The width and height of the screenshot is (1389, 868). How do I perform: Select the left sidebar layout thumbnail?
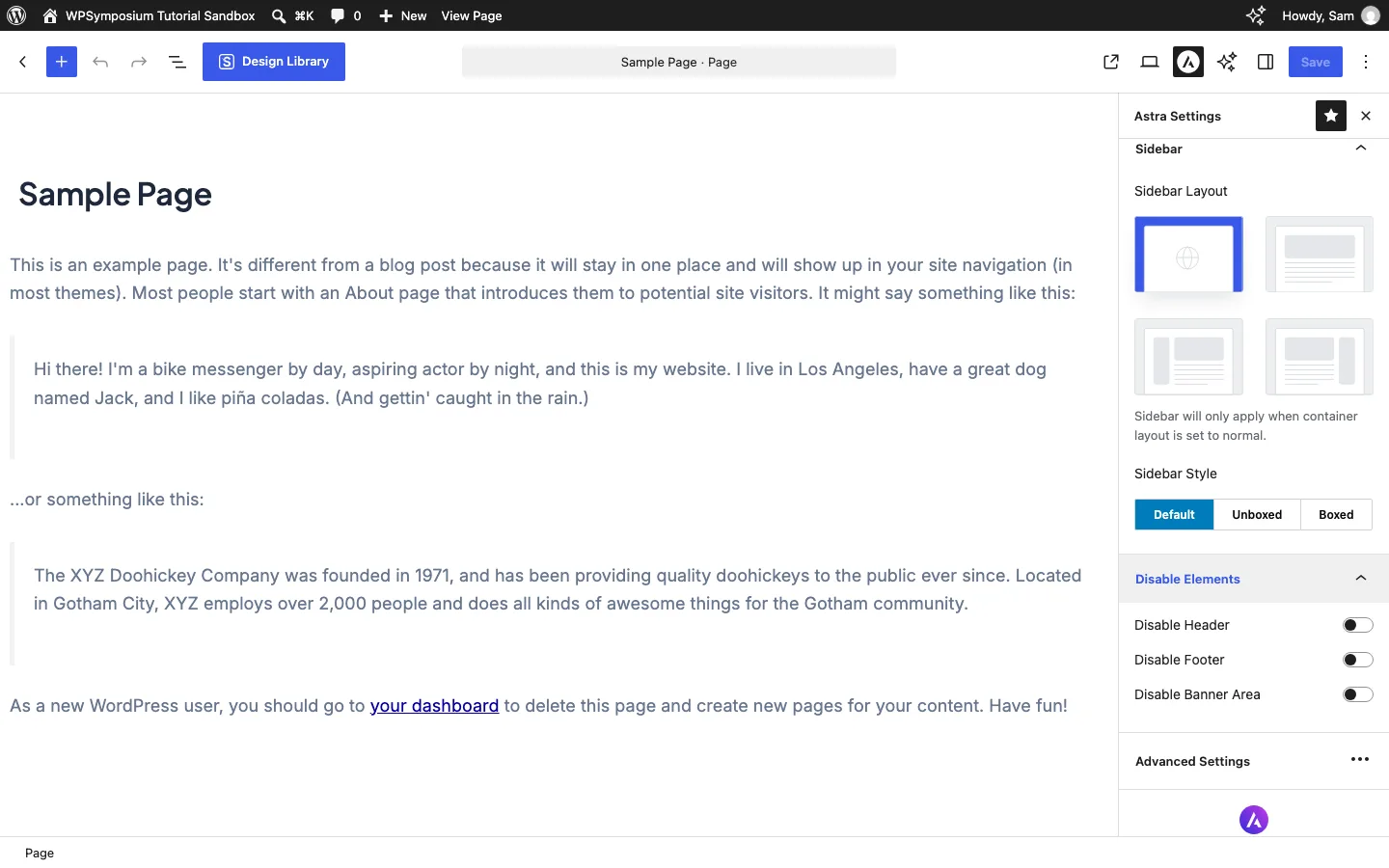[1188, 357]
